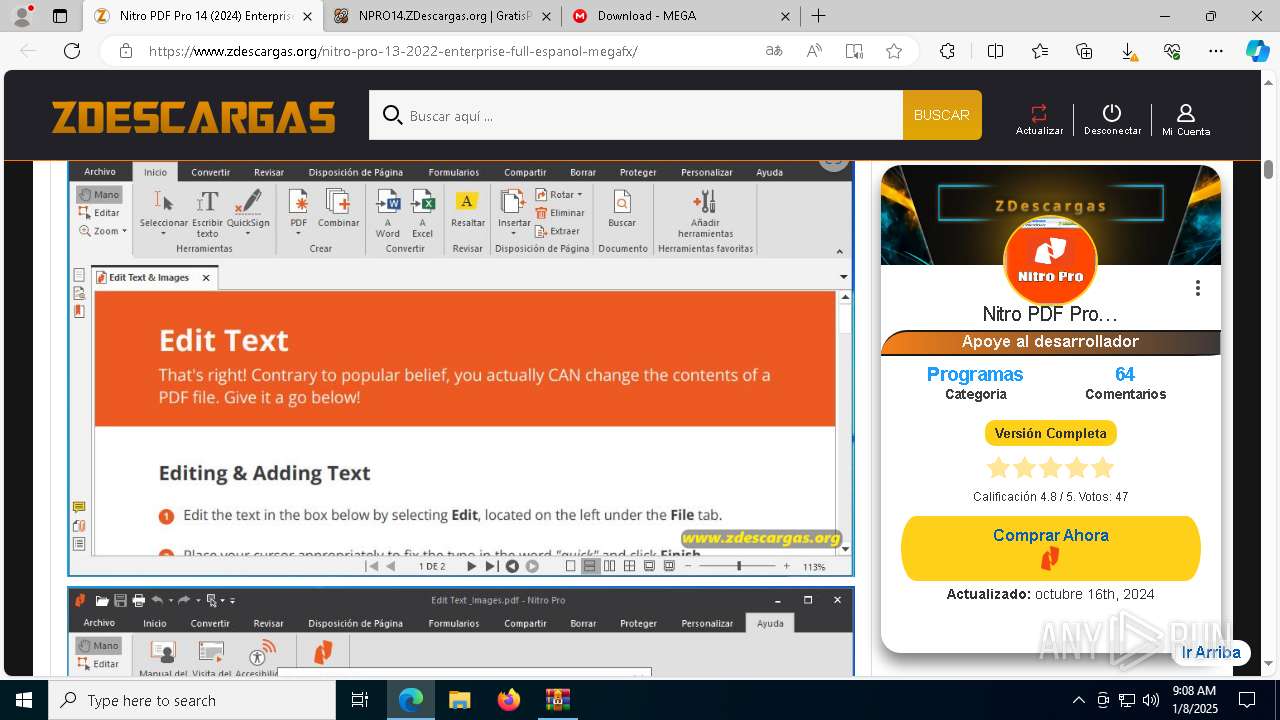This screenshot has height=720, width=1280.
Task: Click the Nitro zoom plus button
Action: click(x=786, y=566)
